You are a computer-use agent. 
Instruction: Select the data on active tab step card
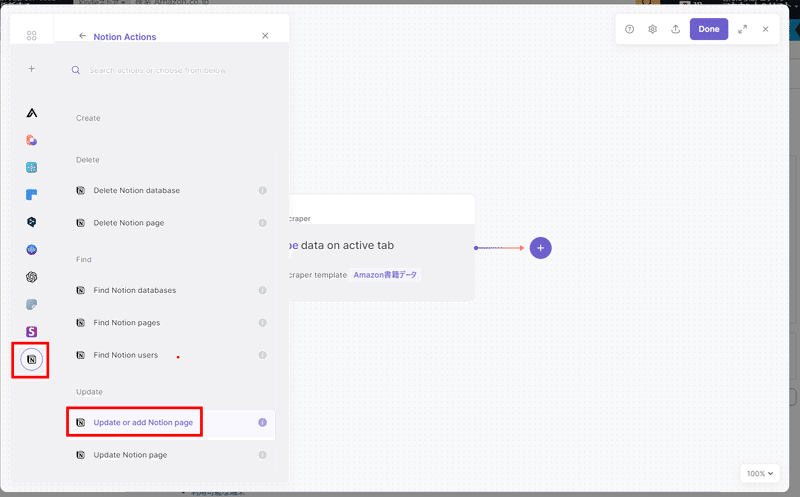382,248
